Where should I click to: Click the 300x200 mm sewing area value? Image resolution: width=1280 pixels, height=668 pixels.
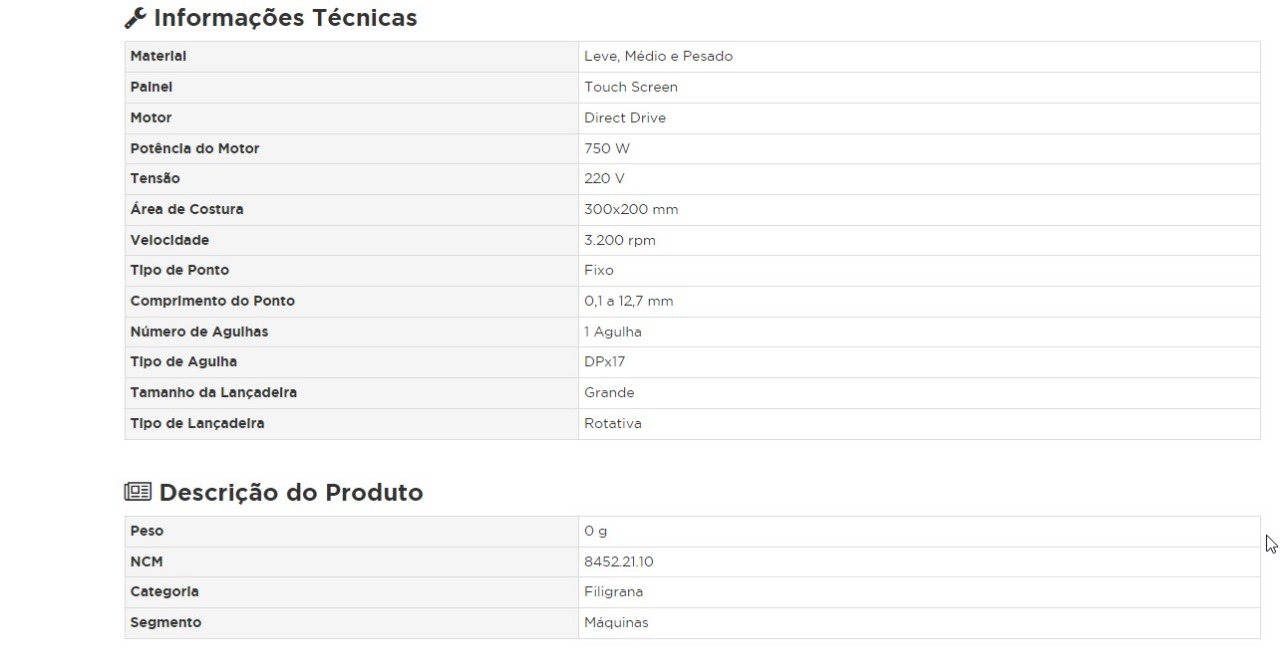[x=631, y=210]
